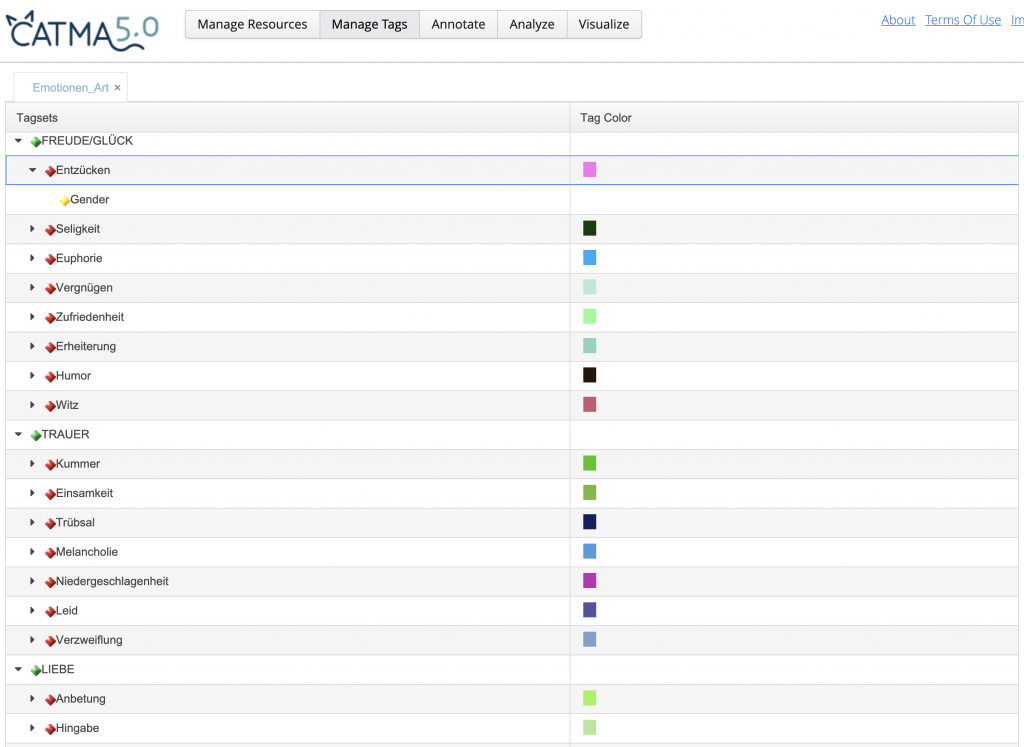Viewport: 1024px width, 747px height.
Task: Go to the Annotate section
Action: (458, 24)
